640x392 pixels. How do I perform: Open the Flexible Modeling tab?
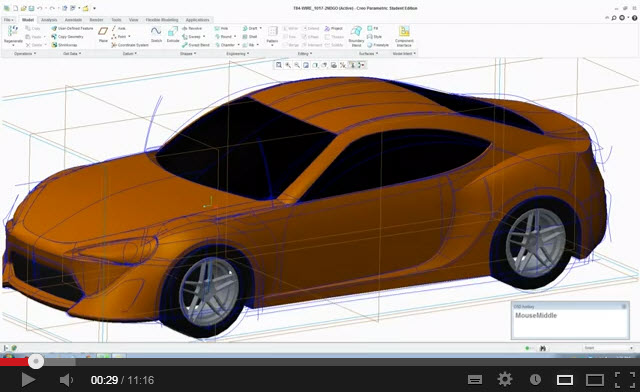[162, 20]
